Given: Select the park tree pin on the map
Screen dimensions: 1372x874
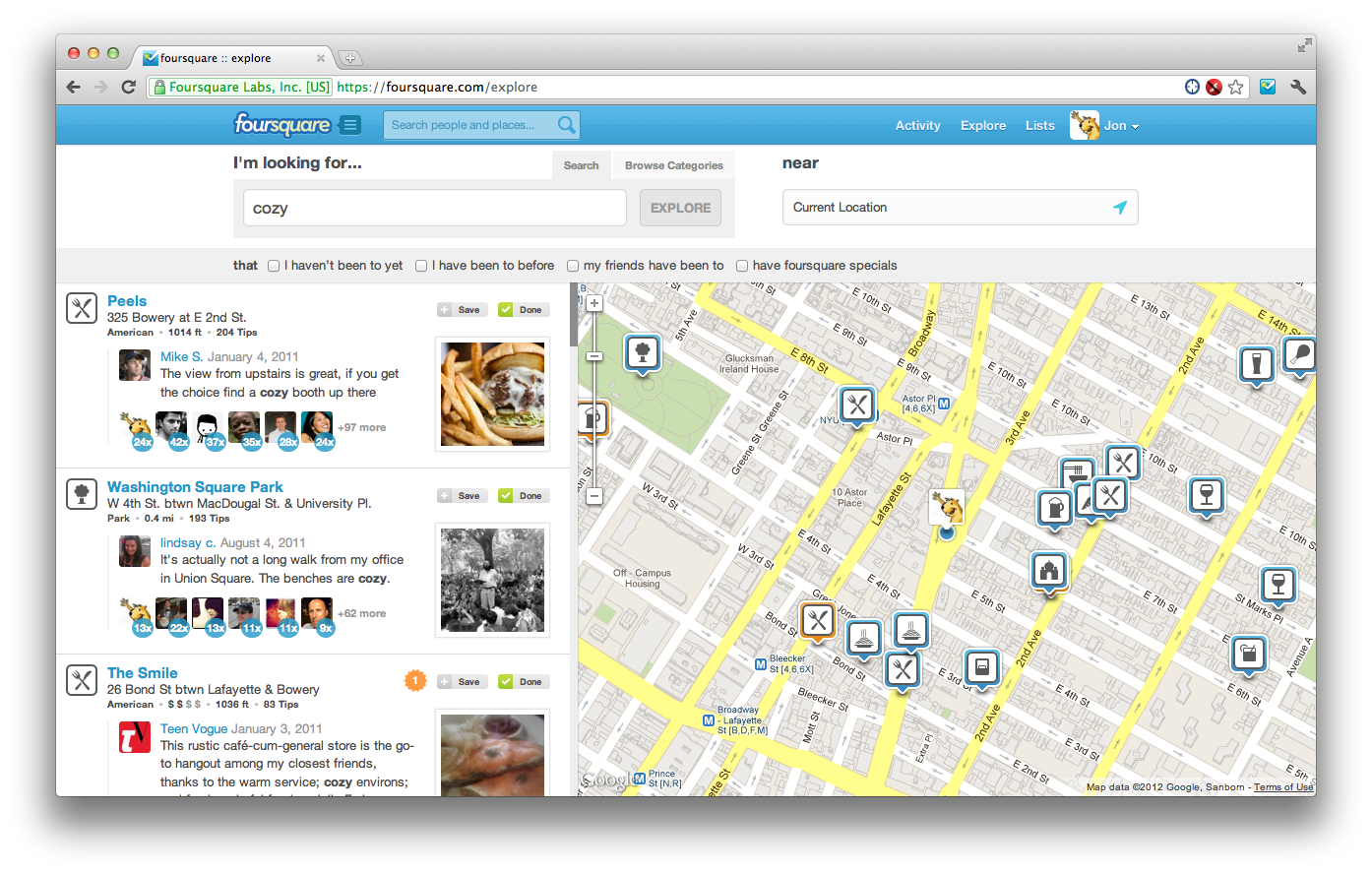Looking at the screenshot, I should point(643,353).
